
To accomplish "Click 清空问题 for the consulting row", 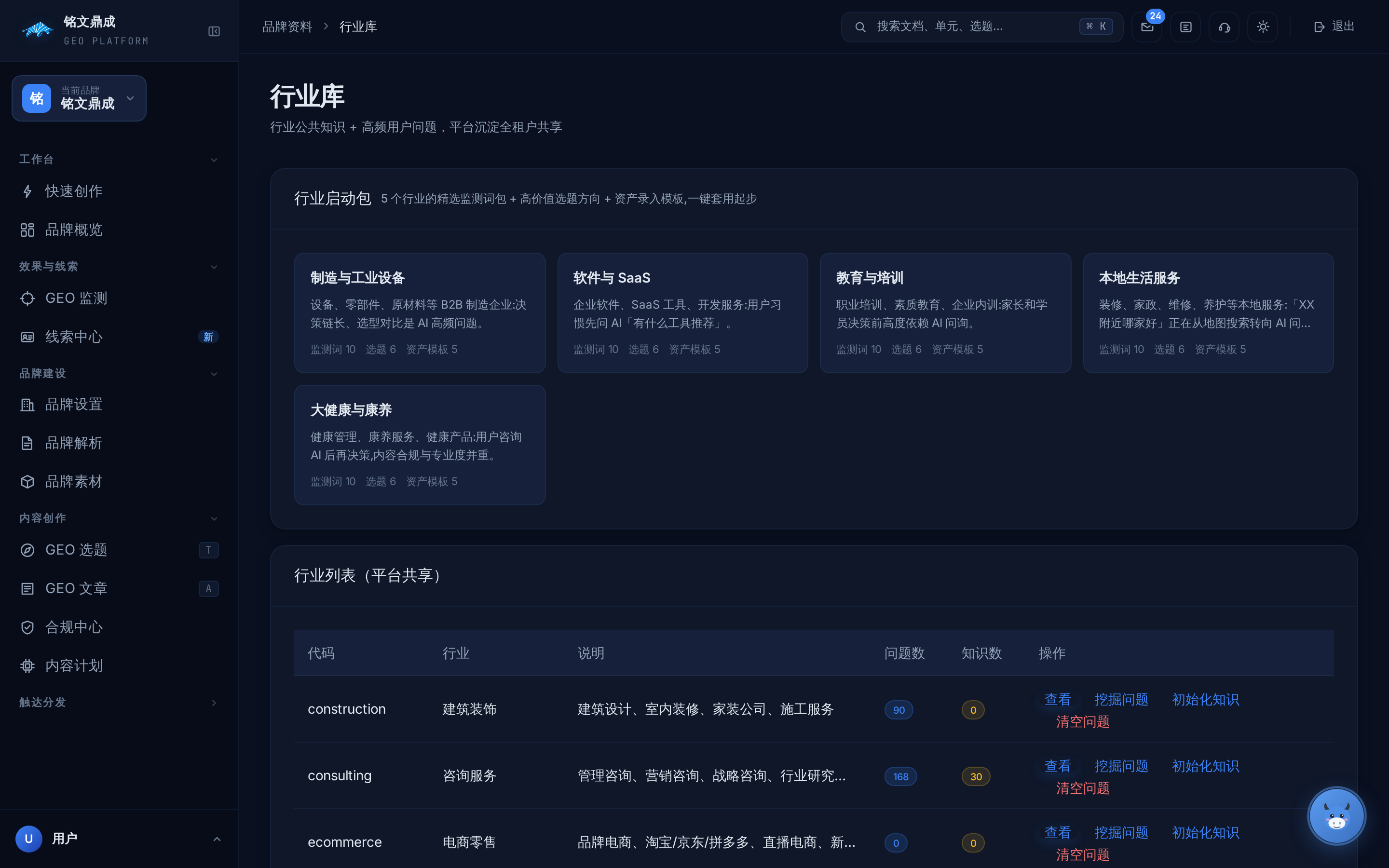I will pos(1082,788).
